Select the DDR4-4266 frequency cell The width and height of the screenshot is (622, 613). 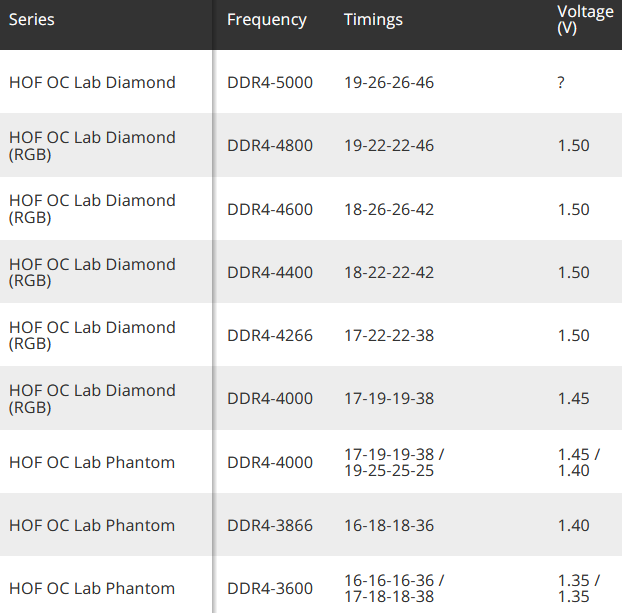click(270, 335)
